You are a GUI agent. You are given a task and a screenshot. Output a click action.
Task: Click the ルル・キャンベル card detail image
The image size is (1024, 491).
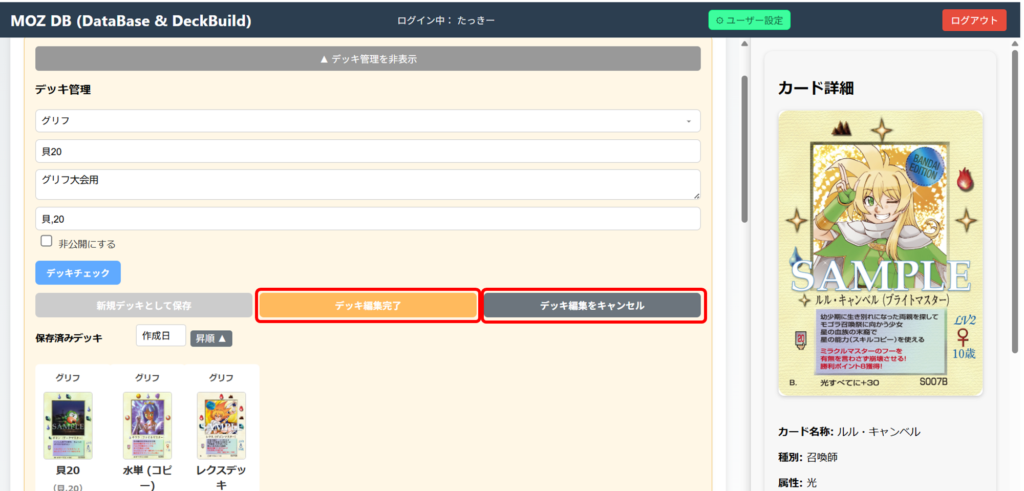point(880,253)
